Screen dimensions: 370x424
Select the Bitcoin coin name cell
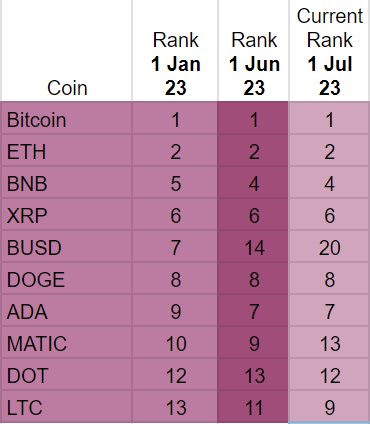(67, 118)
